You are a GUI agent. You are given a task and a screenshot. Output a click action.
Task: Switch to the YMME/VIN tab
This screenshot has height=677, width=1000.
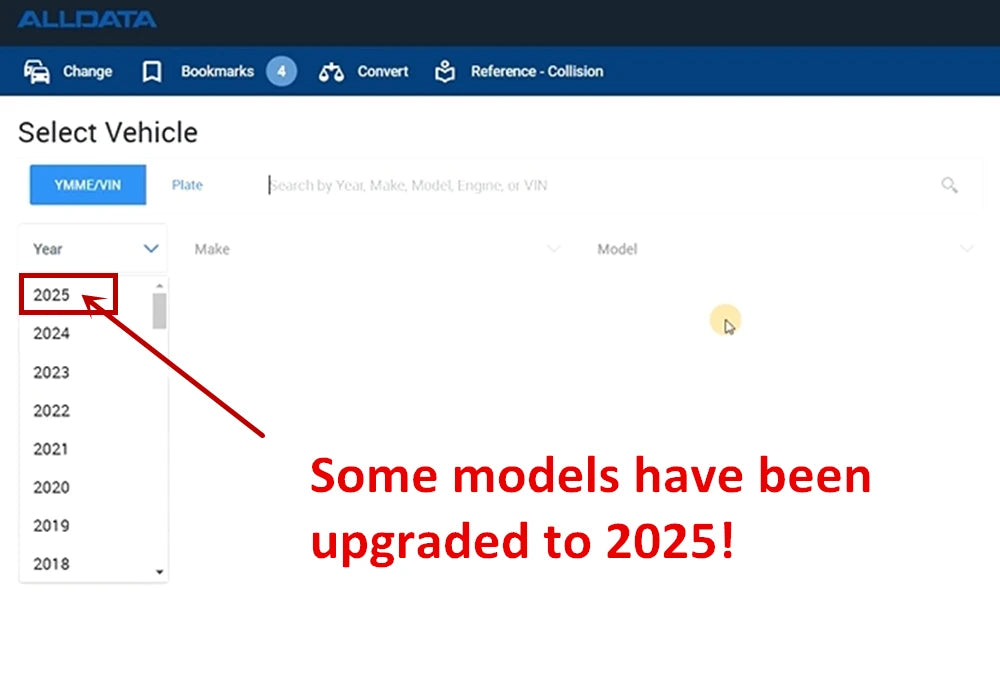pos(88,185)
